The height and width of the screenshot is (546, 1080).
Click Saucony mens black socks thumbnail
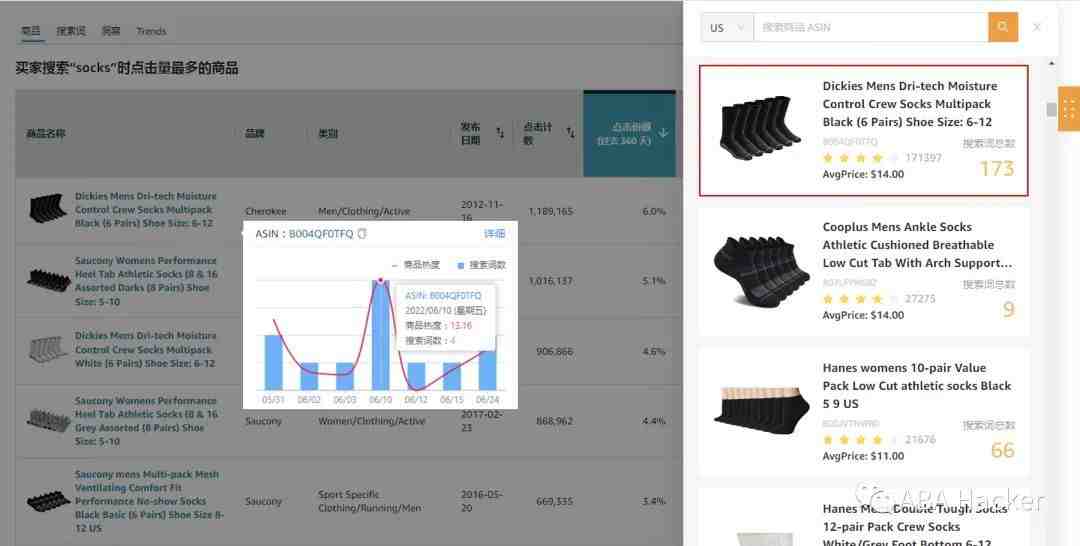(48, 501)
